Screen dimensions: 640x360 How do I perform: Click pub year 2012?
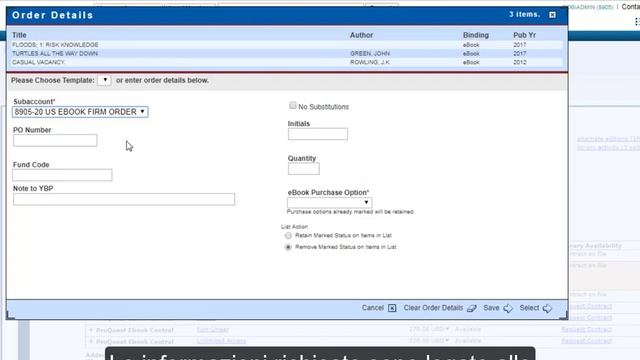520,62
